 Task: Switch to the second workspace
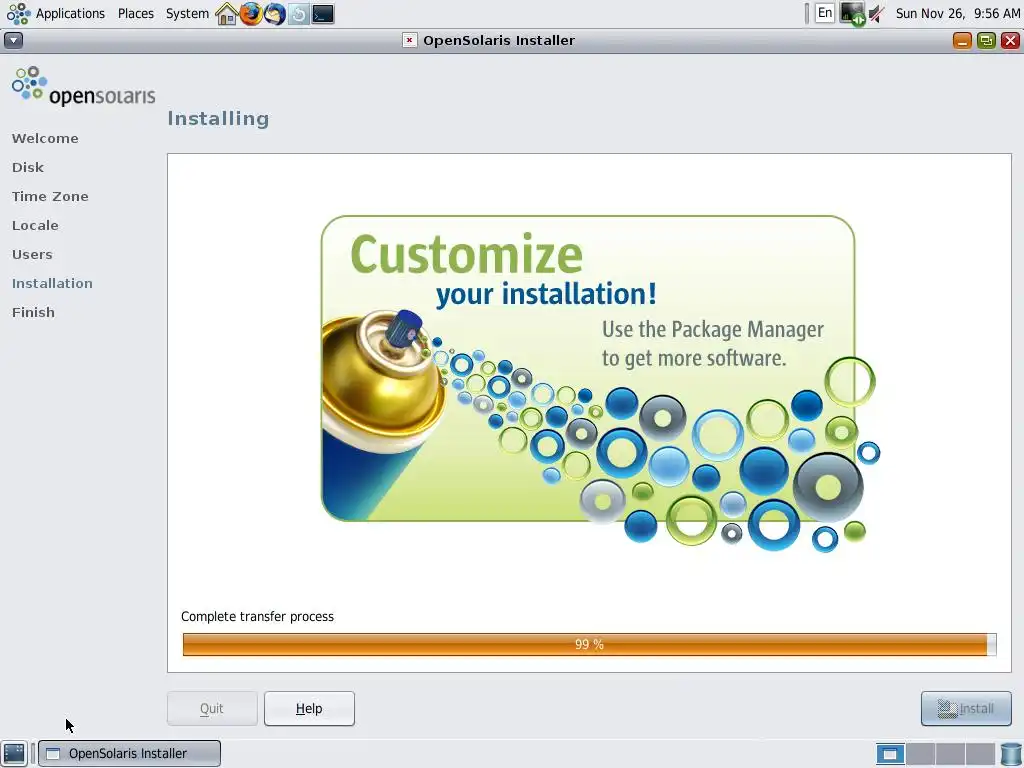[920, 754]
